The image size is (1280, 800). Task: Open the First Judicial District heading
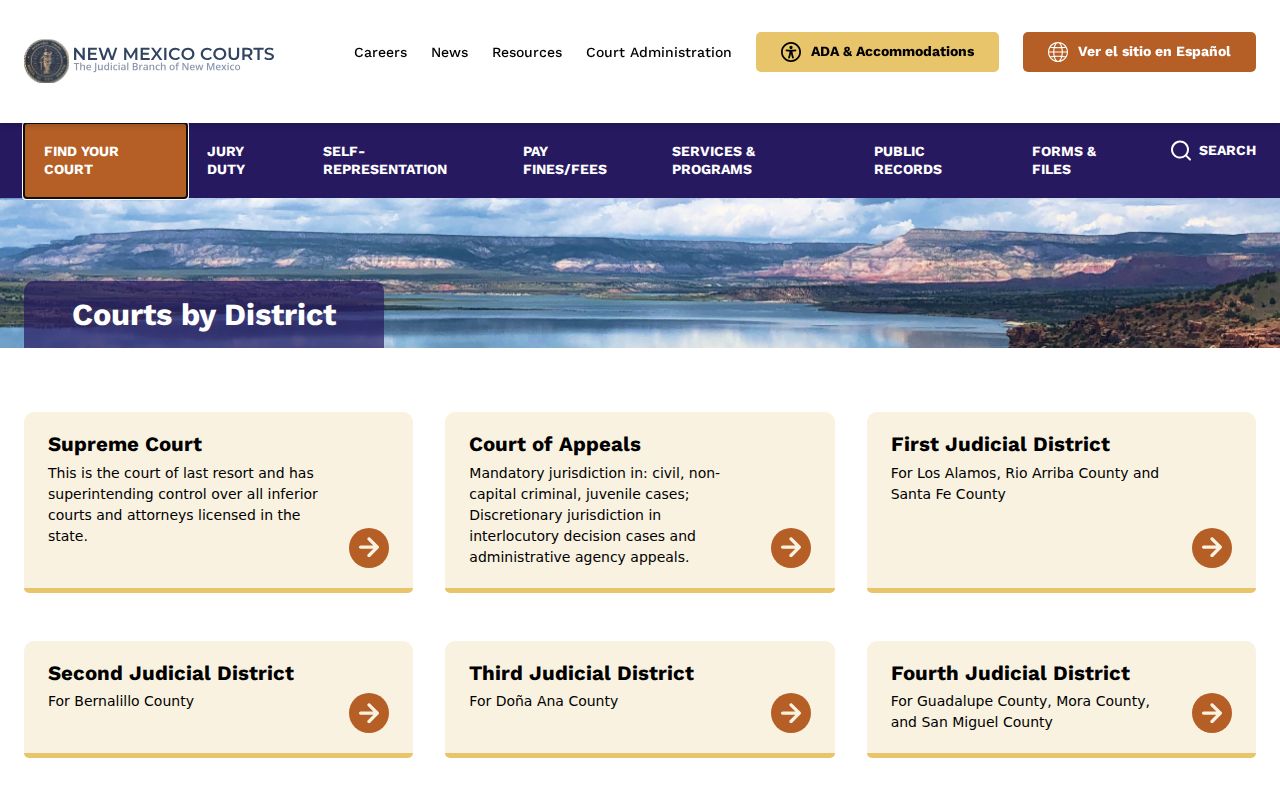click(x=1000, y=445)
